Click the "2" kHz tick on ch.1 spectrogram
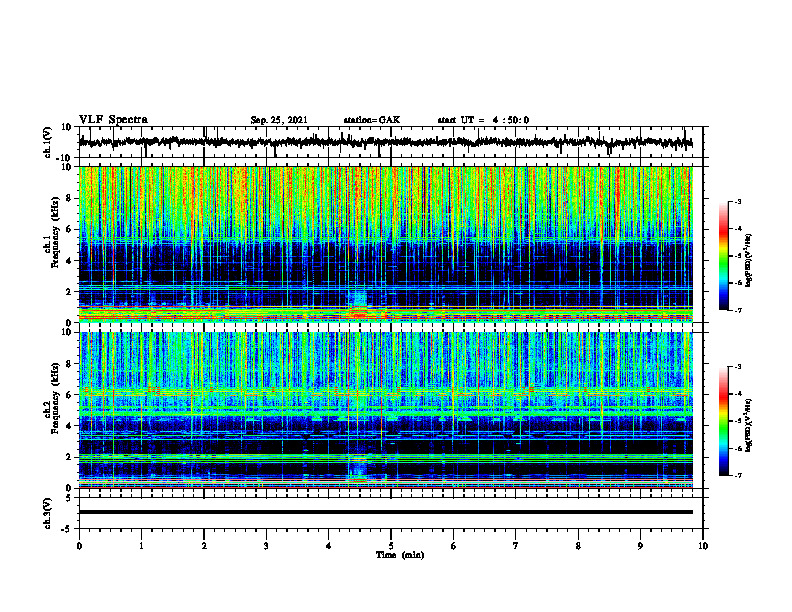The width and height of the screenshot is (792, 612). [x=70, y=292]
